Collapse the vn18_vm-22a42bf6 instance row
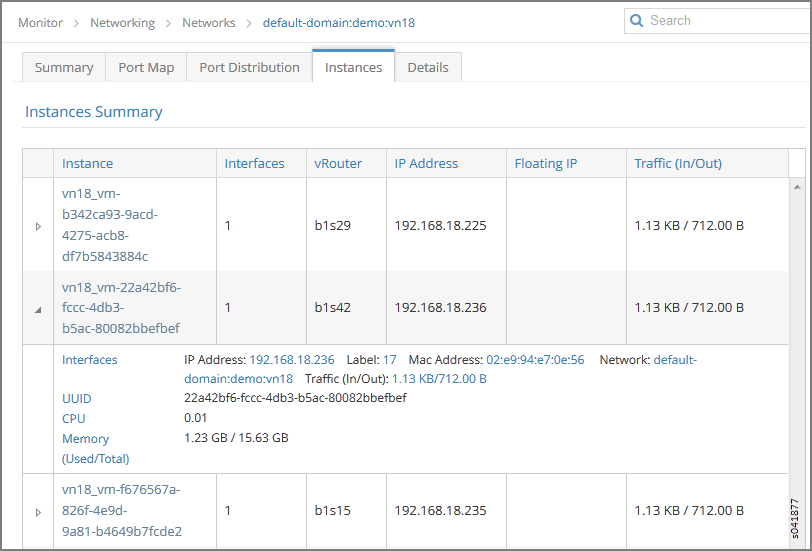Viewport: 812px width, 551px height. click(x=39, y=309)
